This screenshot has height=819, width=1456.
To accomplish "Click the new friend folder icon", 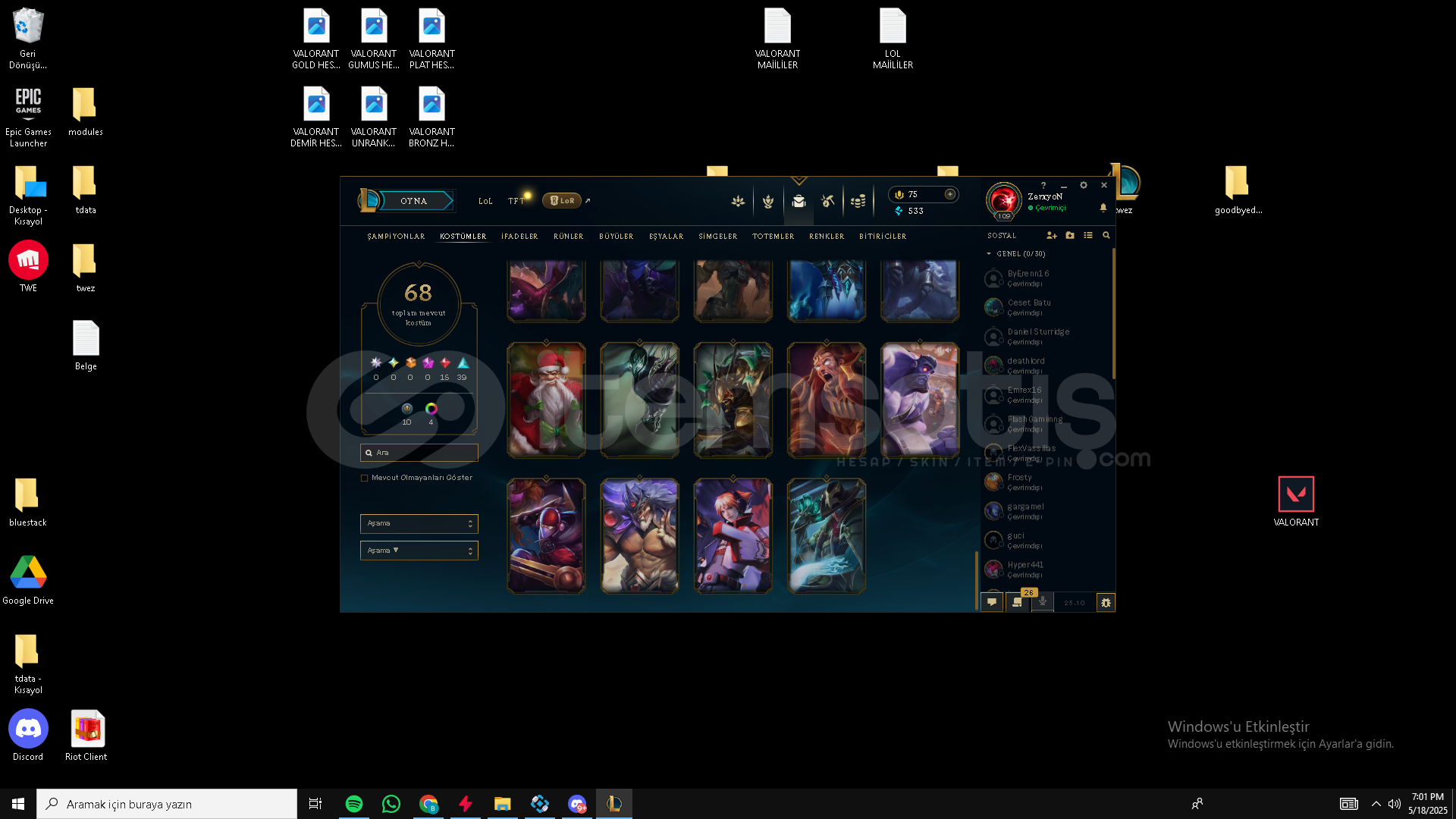I will tap(1070, 236).
